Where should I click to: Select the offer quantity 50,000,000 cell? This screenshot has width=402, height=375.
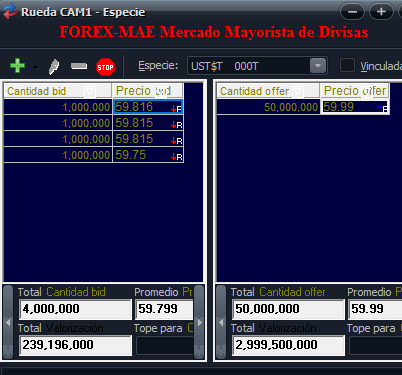tap(268, 107)
